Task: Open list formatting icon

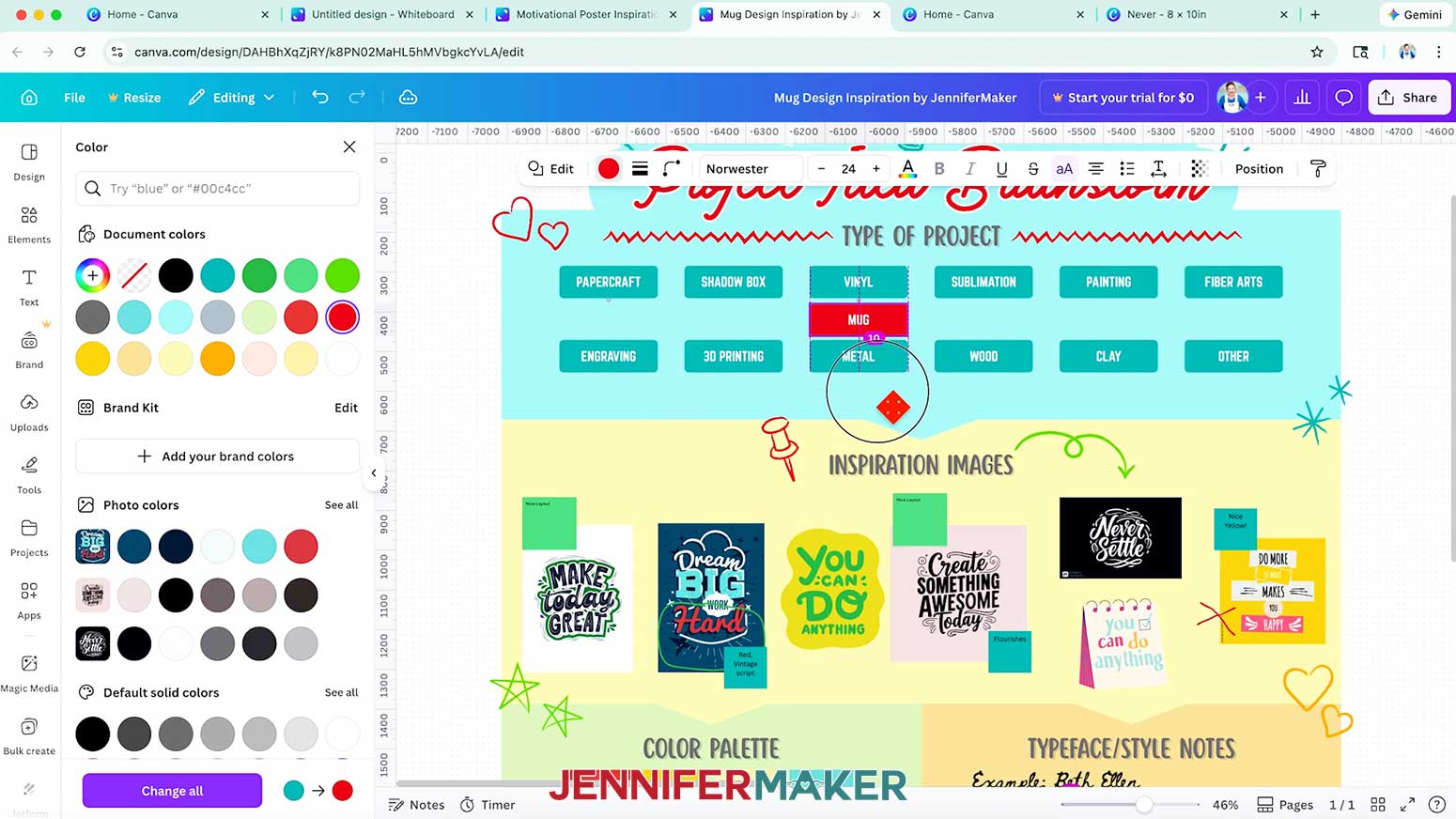Action: 1127,169
